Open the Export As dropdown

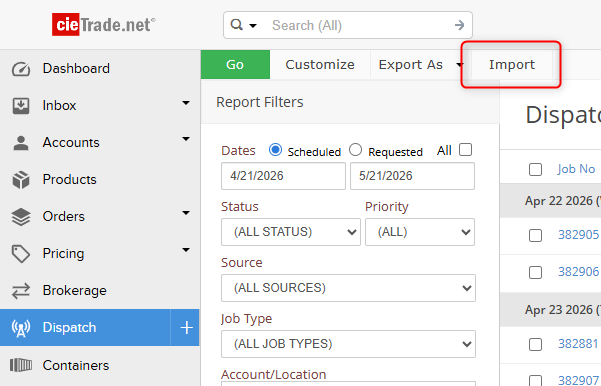tap(420, 64)
